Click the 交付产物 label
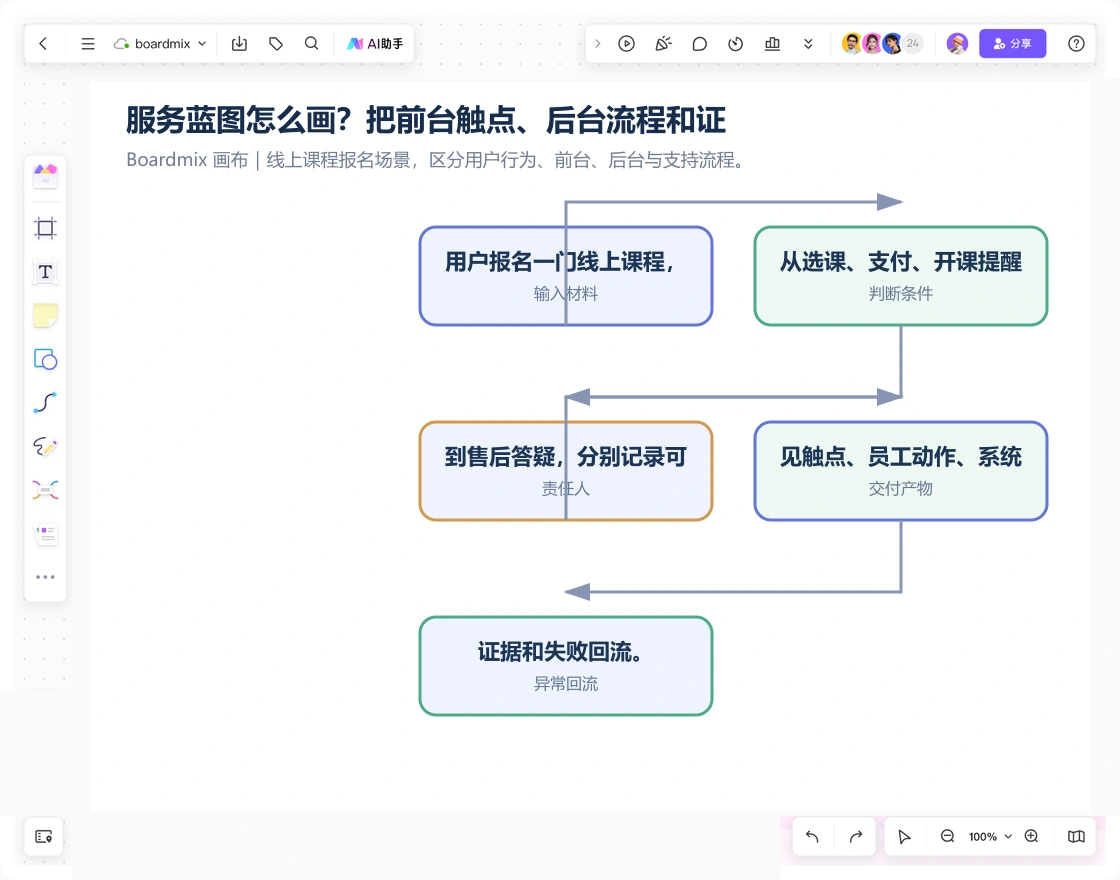This screenshot has width=1120, height=880. (x=901, y=489)
